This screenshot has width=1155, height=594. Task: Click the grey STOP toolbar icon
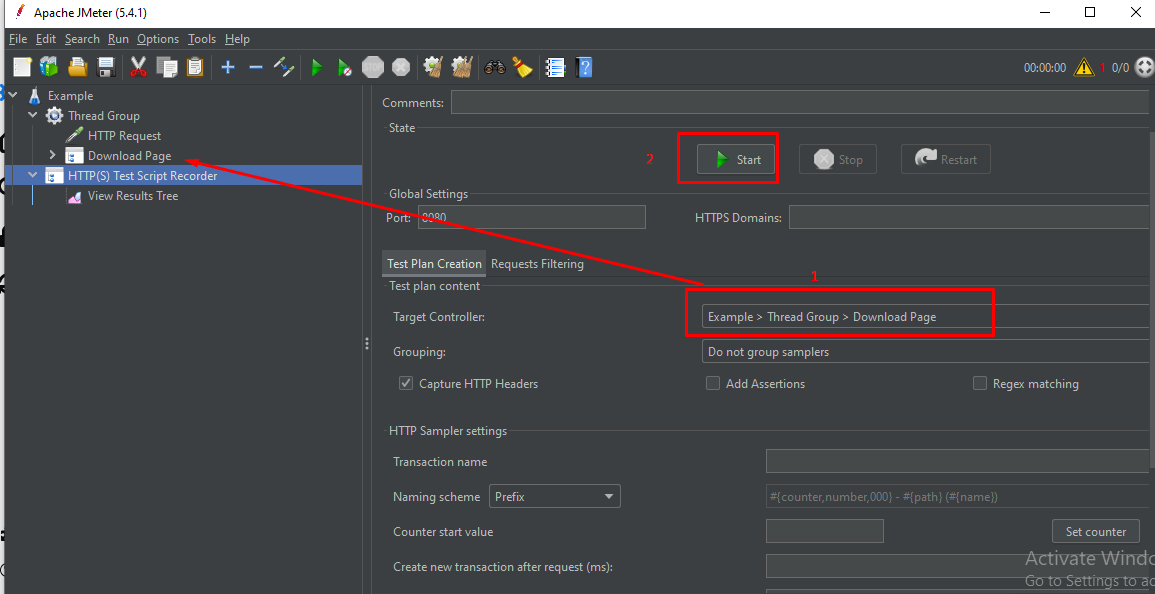tap(373, 68)
